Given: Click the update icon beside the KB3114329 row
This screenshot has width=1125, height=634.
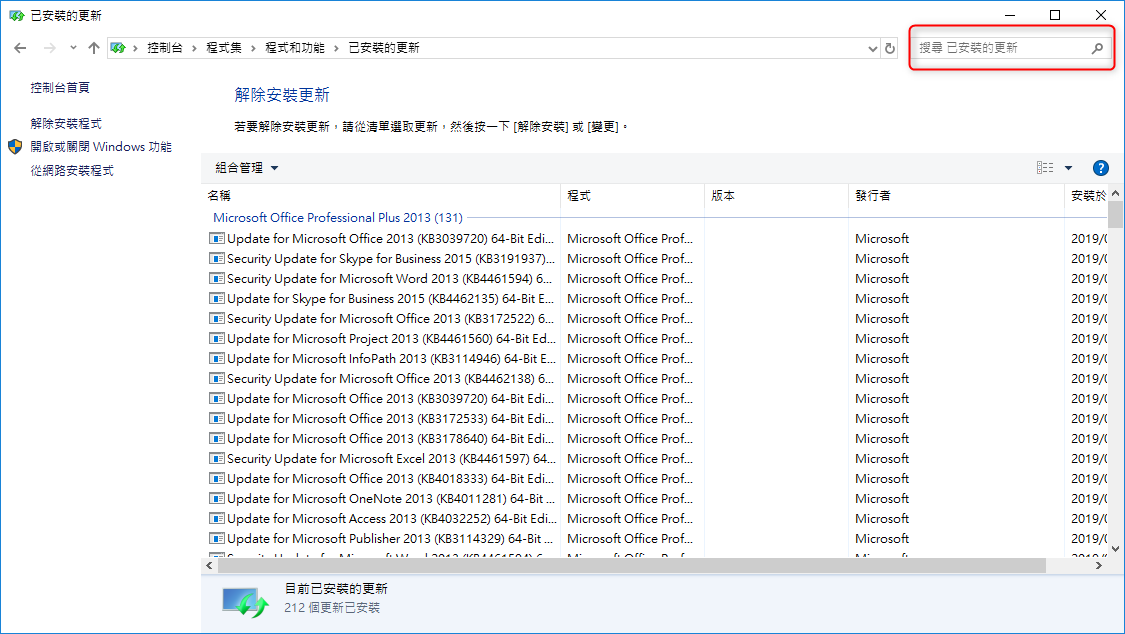Looking at the screenshot, I should [217, 539].
